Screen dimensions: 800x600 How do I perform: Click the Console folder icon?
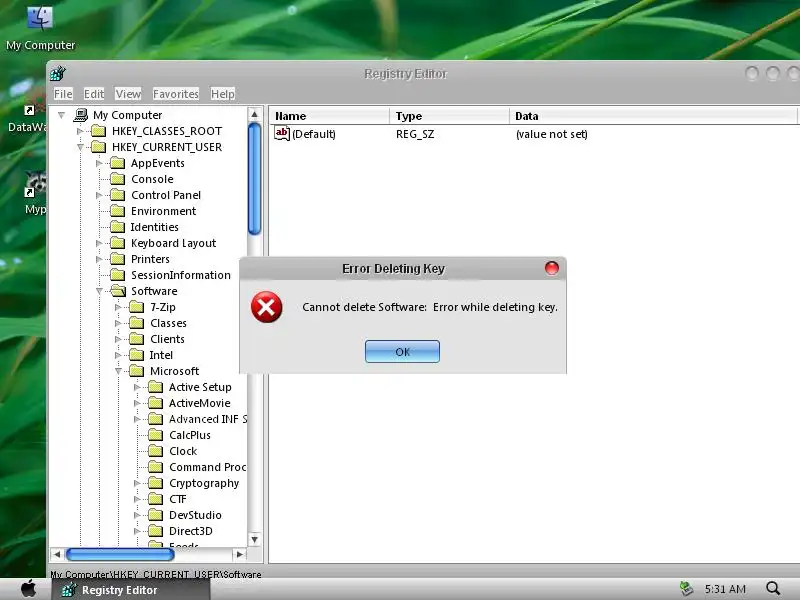click(x=118, y=179)
